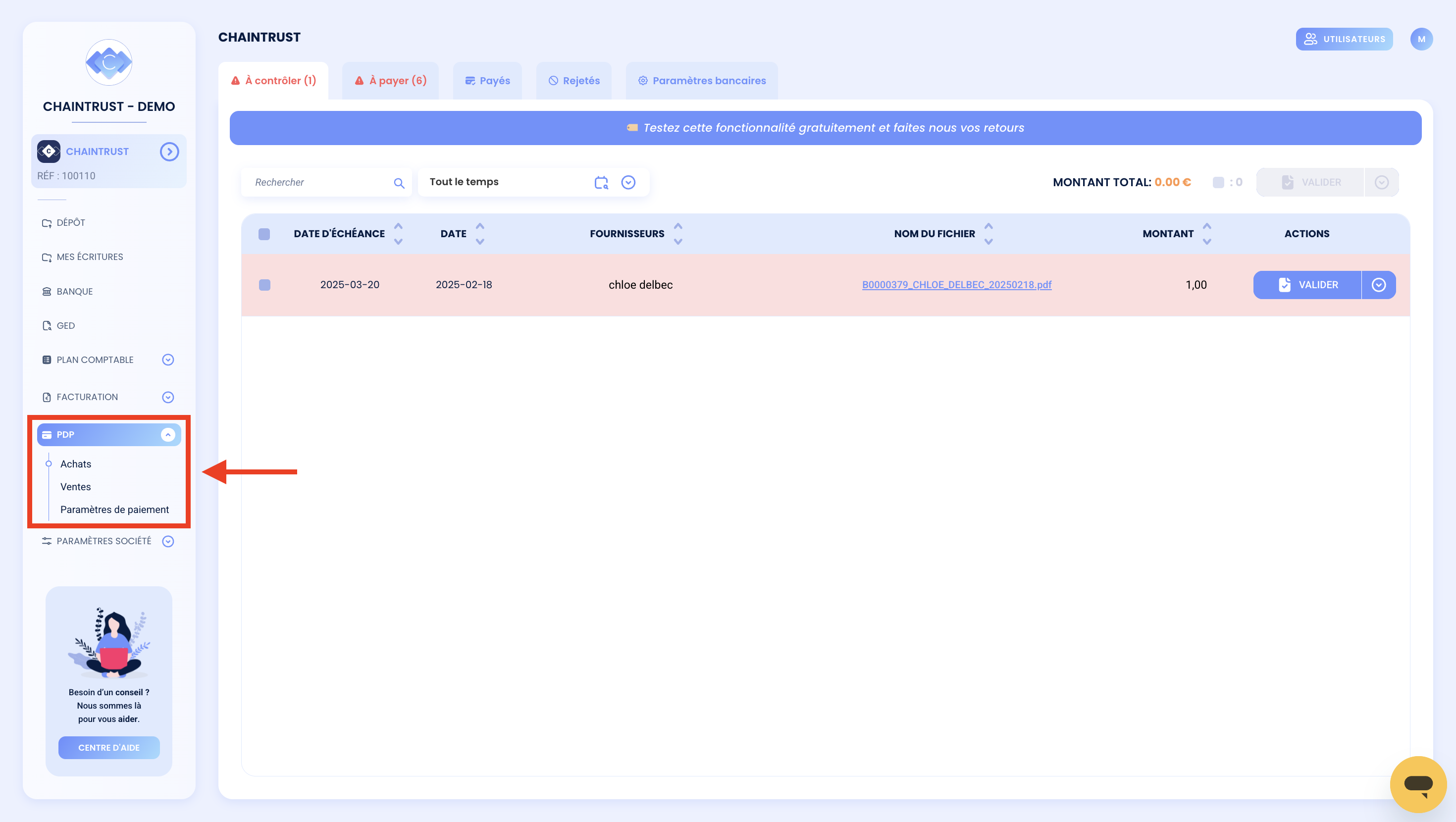Screen dimensions: 1456x822
Task: Sort by DATE D'ÉCHÉANCE ascending arrow
Action: [x=398, y=226]
